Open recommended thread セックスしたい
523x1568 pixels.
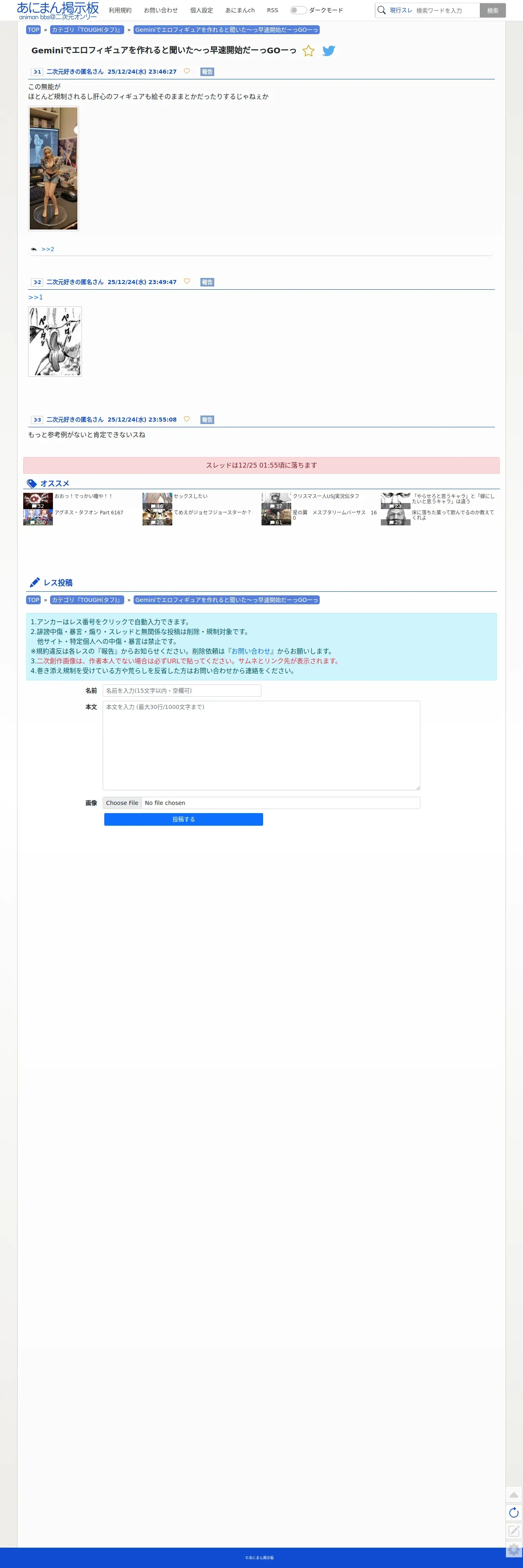coord(191,496)
